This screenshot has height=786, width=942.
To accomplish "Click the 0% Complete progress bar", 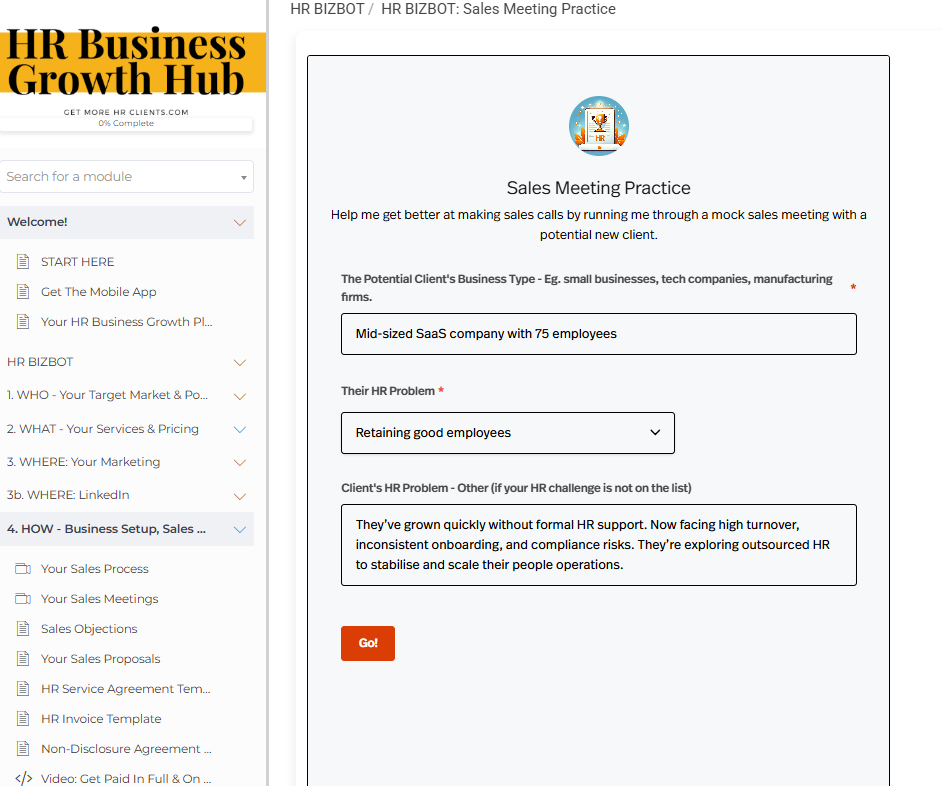I will point(126,123).
